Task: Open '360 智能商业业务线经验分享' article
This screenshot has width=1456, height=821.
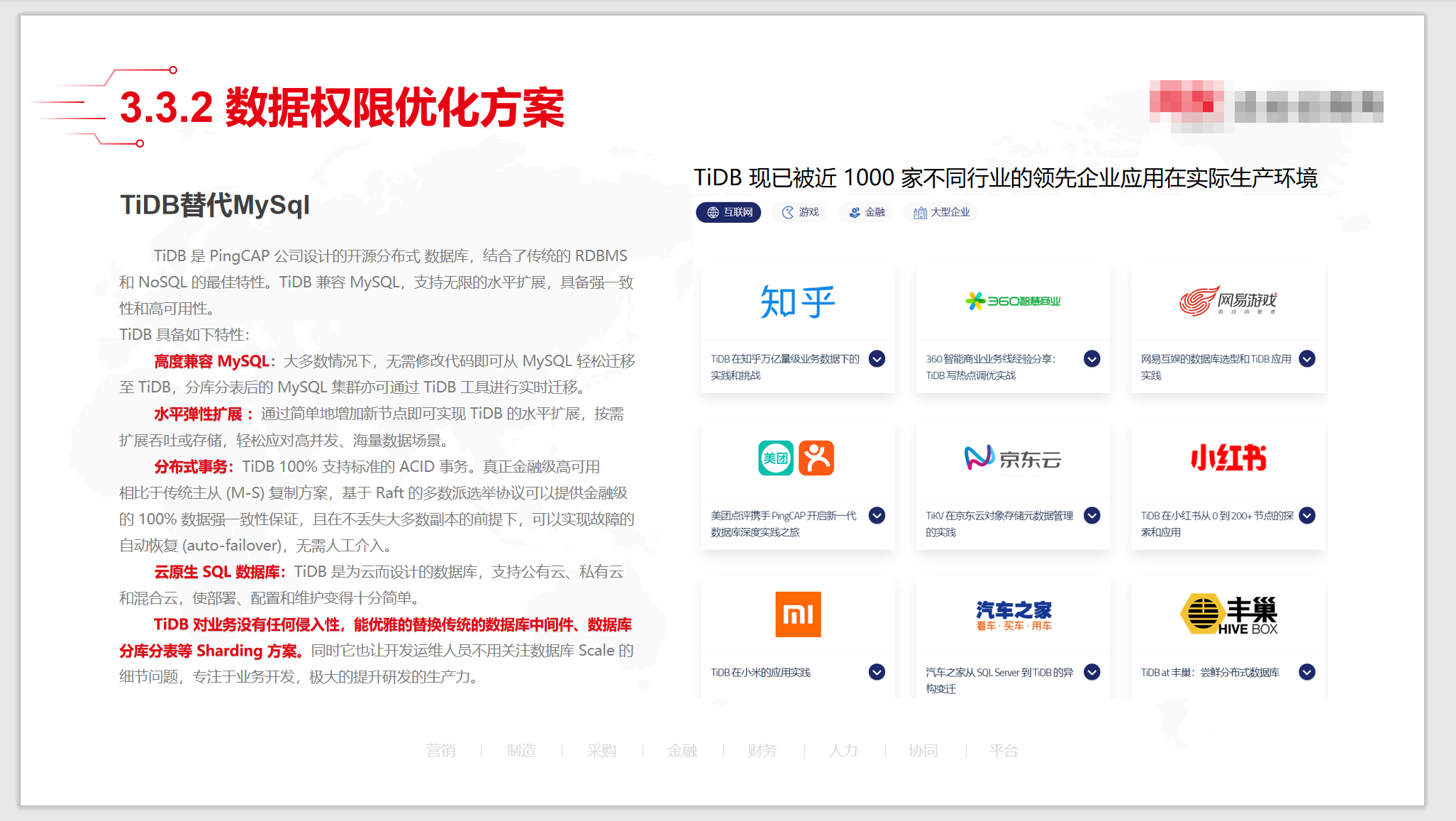Action: (991, 367)
